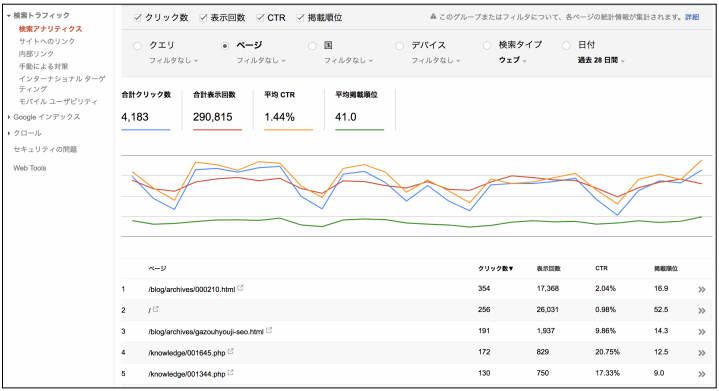The width and height of the screenshot is (719, 391).
Task: Click 合計クリック数 card showing 4,183
Action: click(x=146, y=110)
